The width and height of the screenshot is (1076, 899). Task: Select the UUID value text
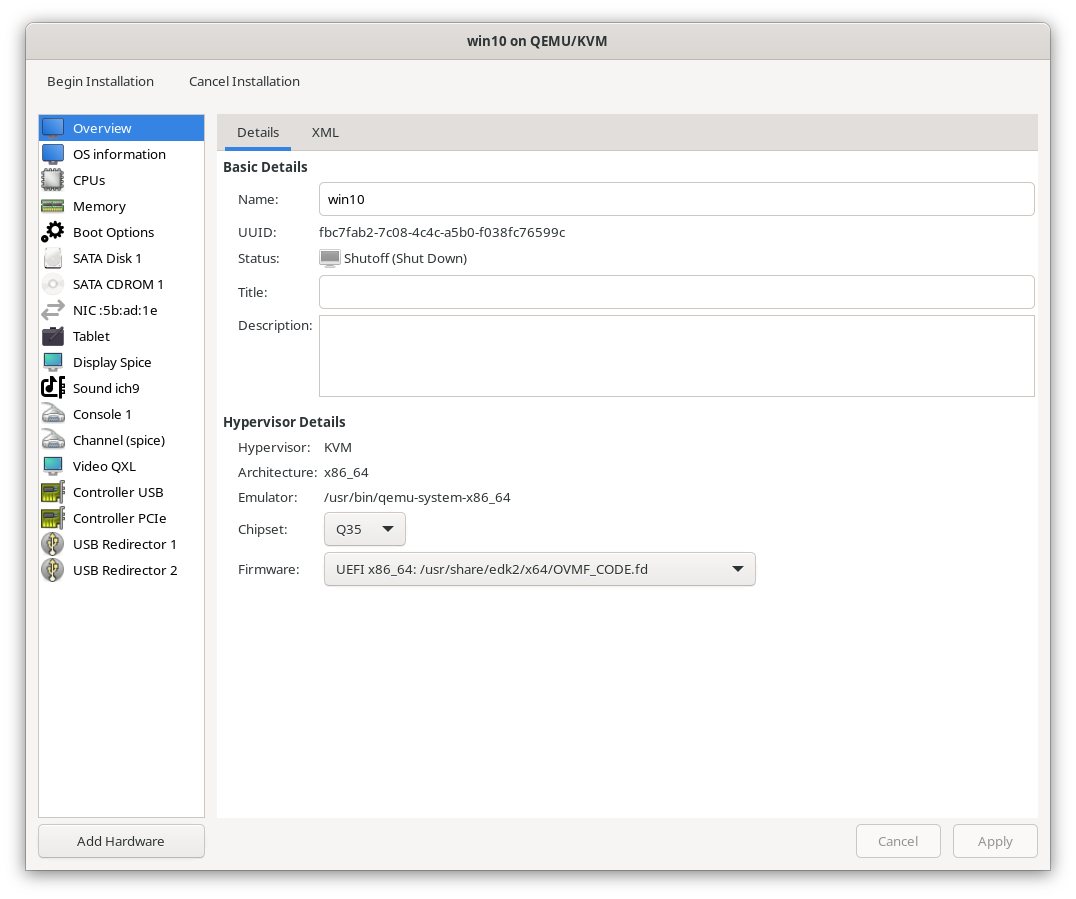(442, 233)
